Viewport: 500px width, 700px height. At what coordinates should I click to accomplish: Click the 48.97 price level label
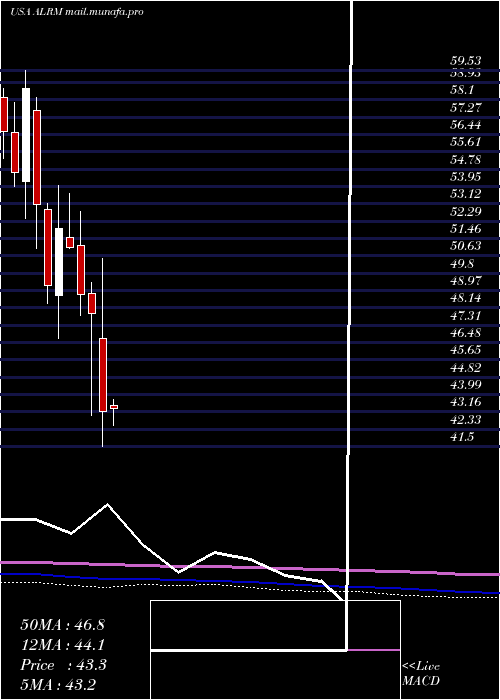tap(465, 280)
